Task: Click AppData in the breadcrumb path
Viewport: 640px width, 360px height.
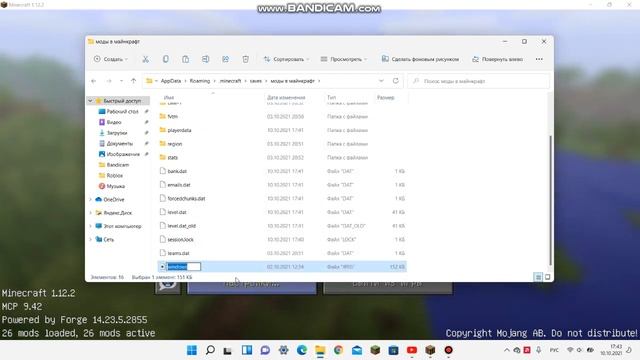Action: click(x=171, y=81)
